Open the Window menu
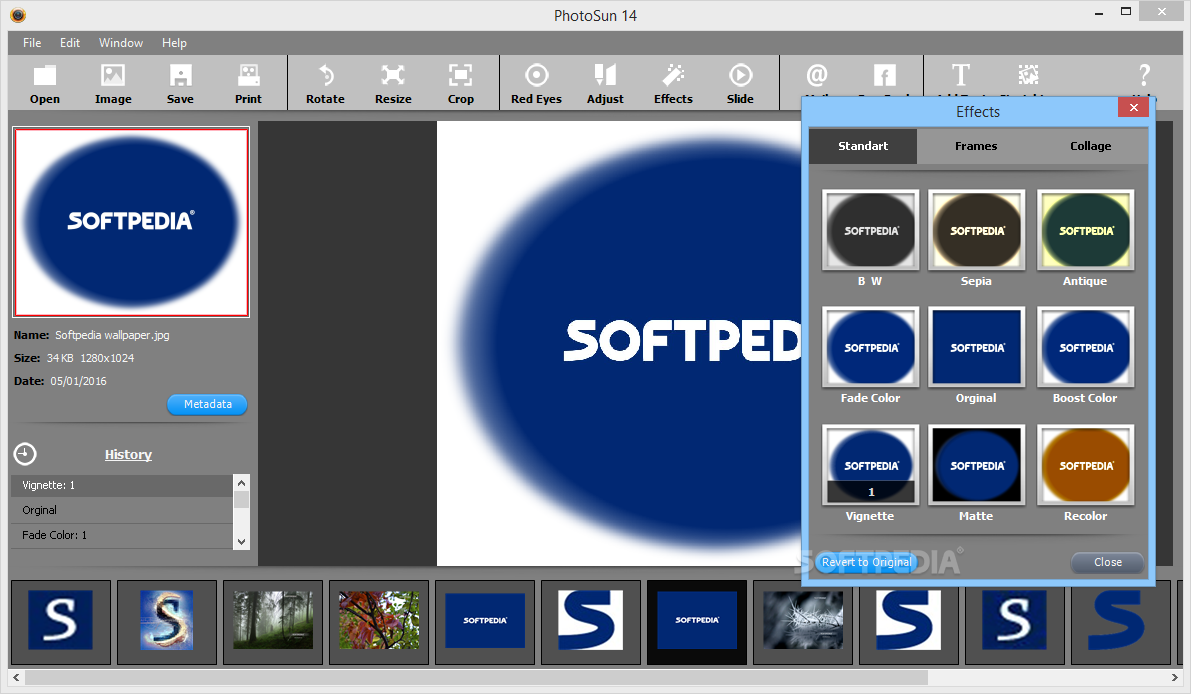The image size is (1191, 694). coord(121,43)
